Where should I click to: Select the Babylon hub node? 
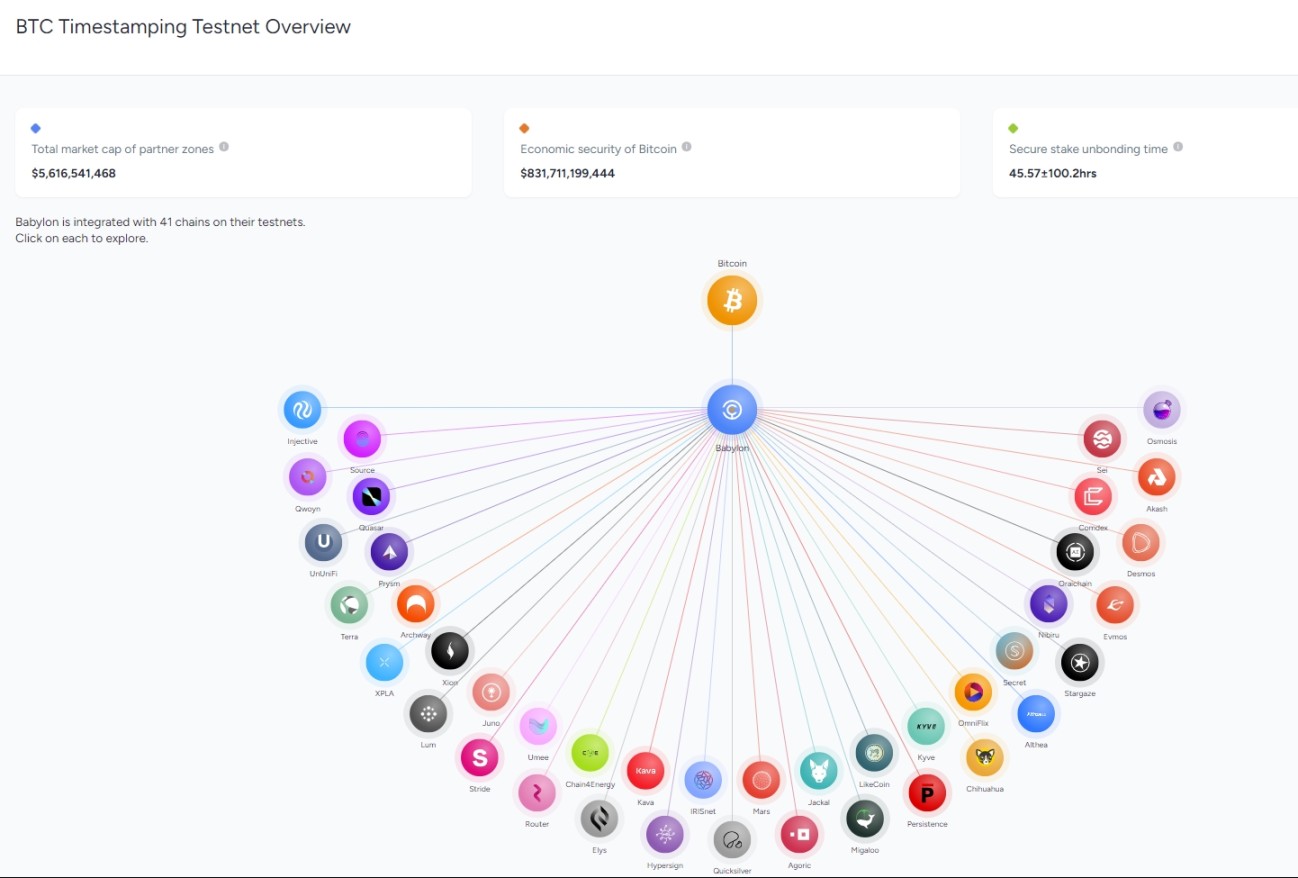[x=732, y=410]
